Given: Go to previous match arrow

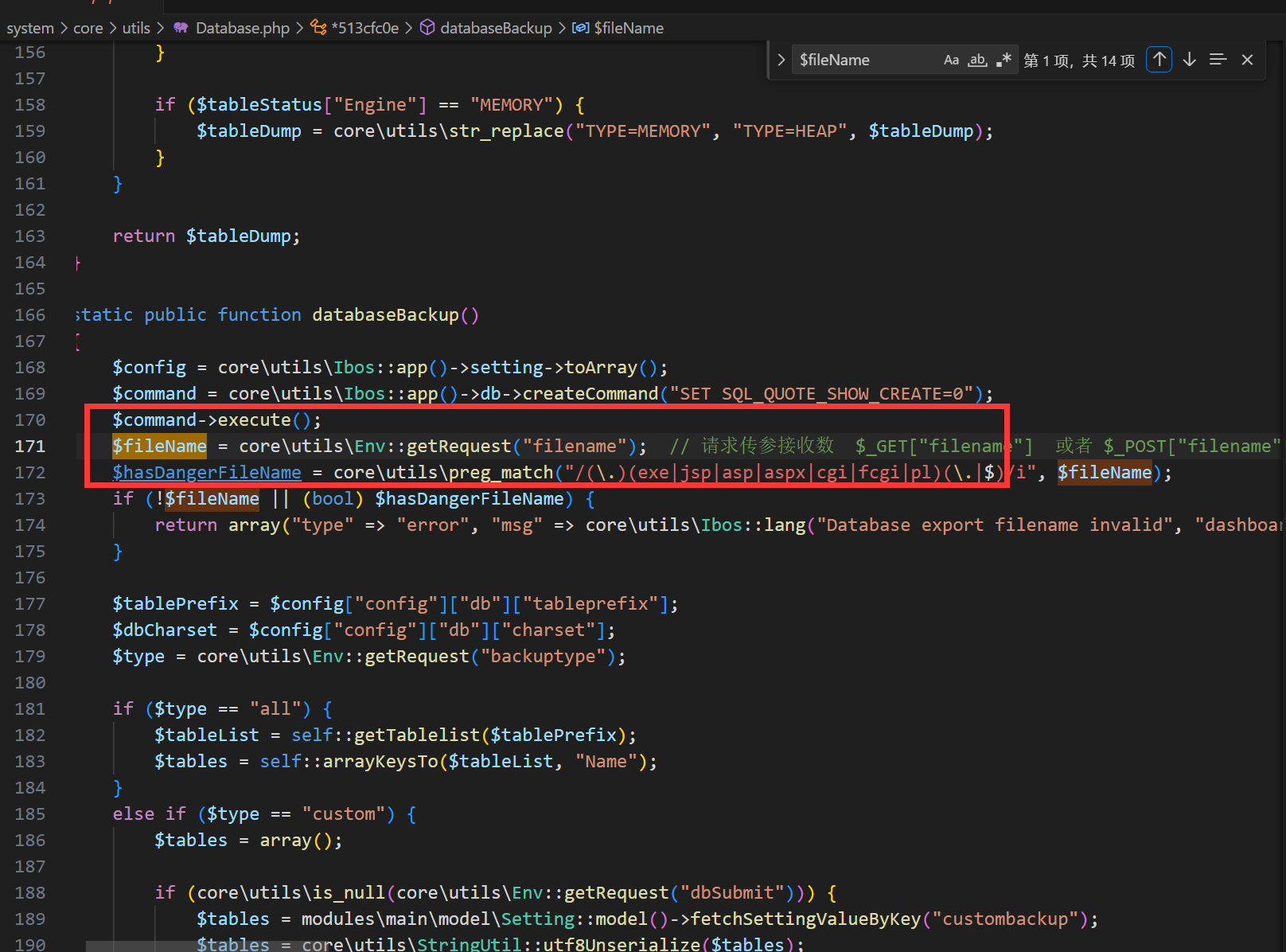Looking at the screenshot, I should [x=1159, y=60].
